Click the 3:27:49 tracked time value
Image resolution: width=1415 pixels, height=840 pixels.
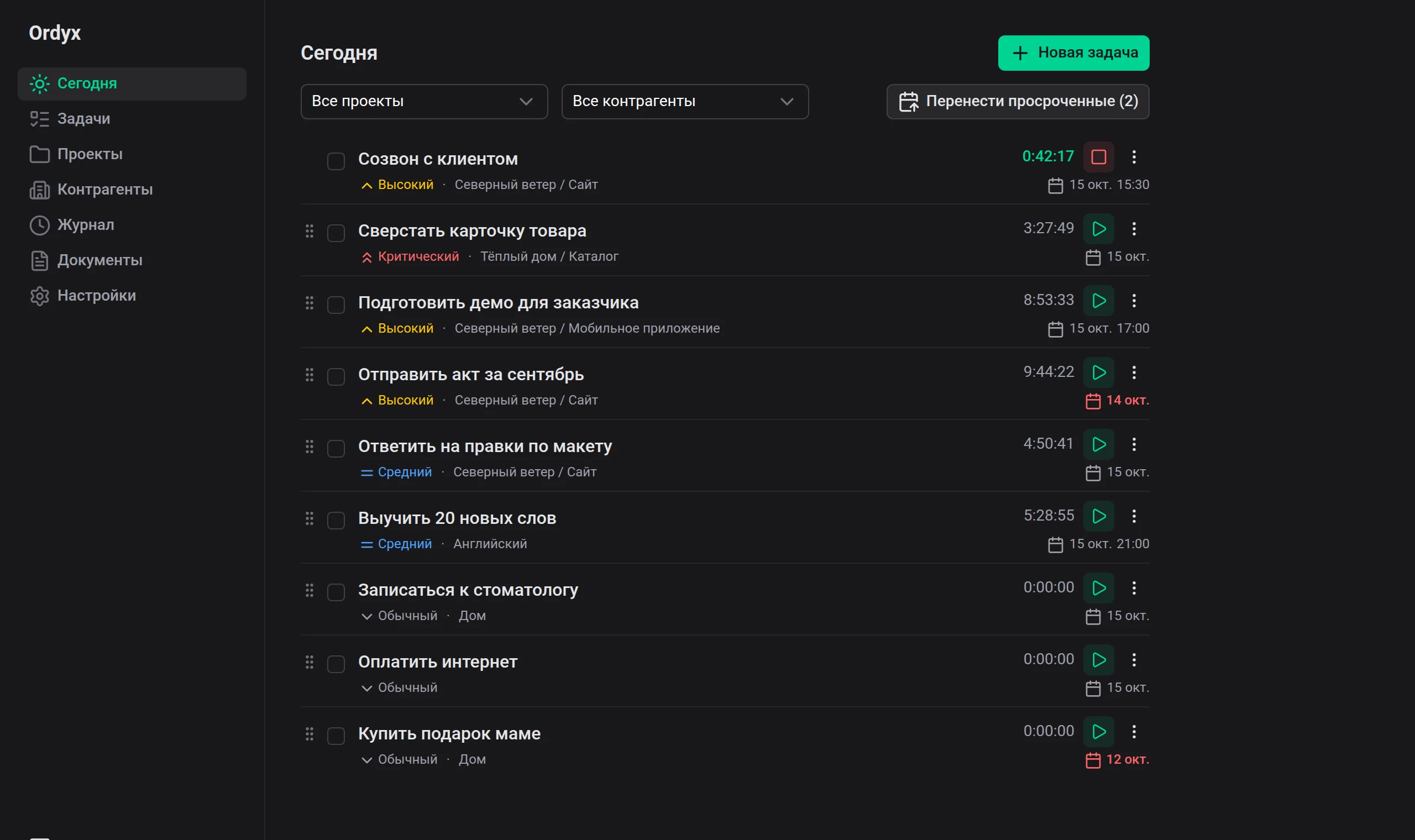pyautogui.click(x=1048, y=228)
